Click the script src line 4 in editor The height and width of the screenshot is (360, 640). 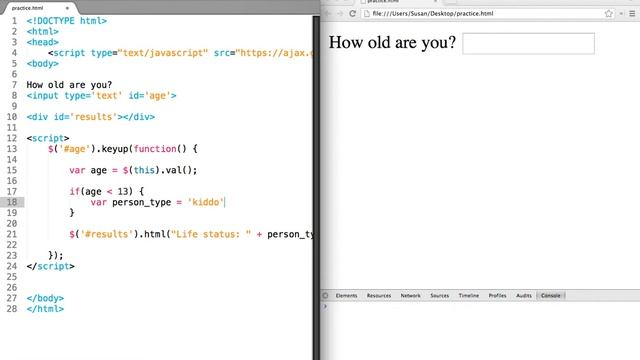tap(180, 53)
